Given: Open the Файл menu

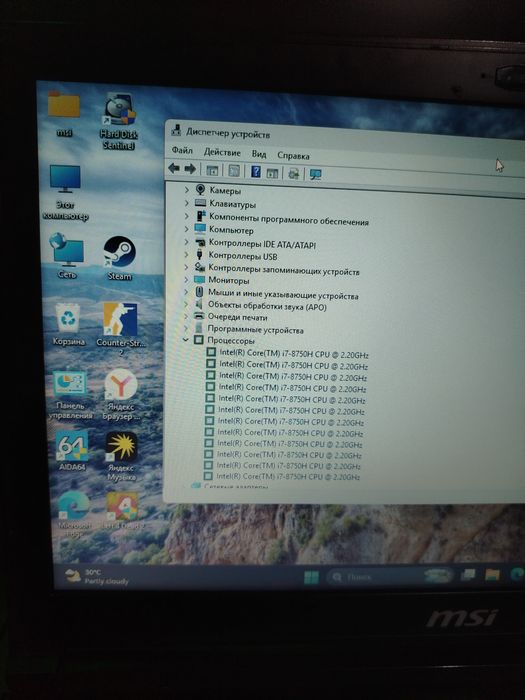Looking at the screenshot, I should (182, 150).
